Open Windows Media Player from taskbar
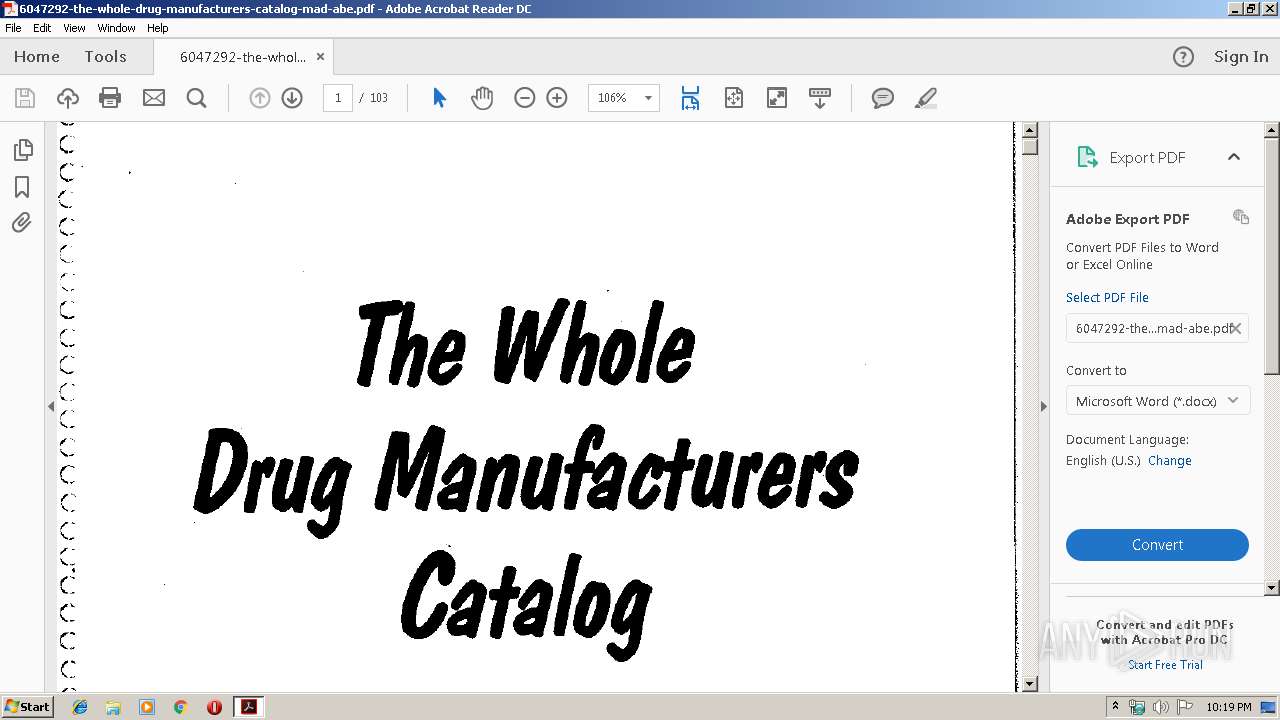Viewport: 1280px width, 720px height. click(x=147, y=707)
